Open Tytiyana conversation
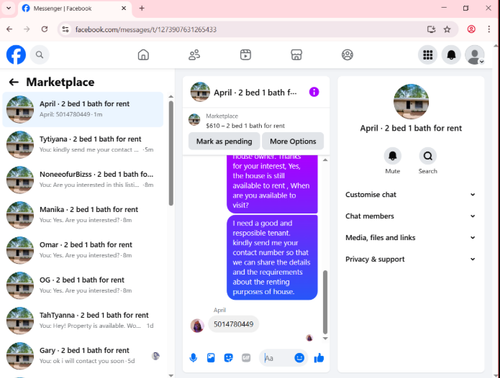Screen dimensions: 500x378 coord(83,144)
